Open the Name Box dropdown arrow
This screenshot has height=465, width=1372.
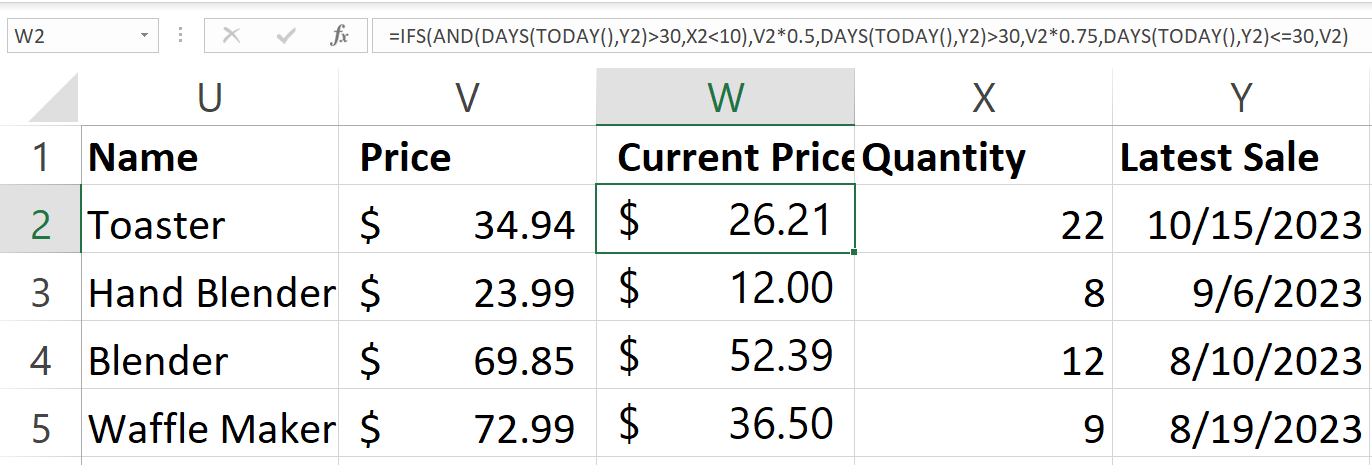tap(146, 37)
